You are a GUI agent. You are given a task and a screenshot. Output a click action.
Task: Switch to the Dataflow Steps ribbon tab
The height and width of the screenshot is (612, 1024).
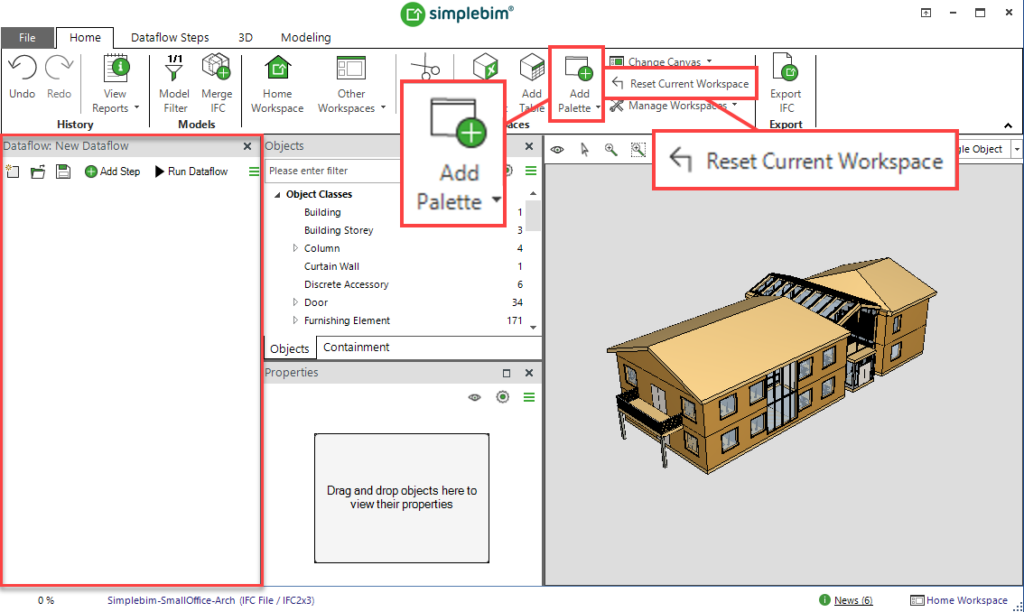tap(170, 37)
